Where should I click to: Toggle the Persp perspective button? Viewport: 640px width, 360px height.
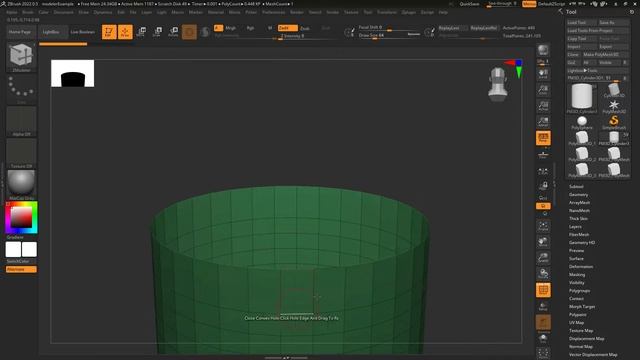point(543,138)
